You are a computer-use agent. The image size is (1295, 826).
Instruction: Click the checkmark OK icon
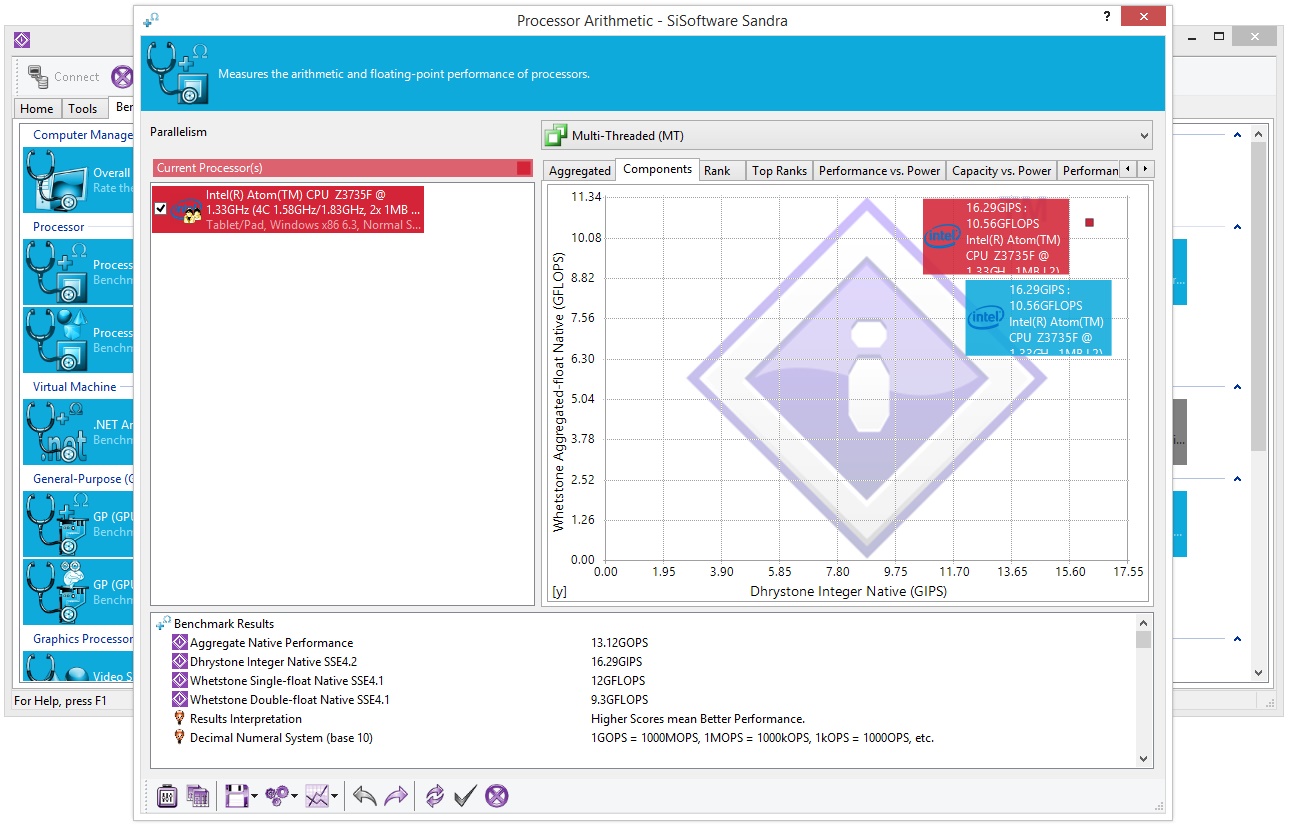465,796
